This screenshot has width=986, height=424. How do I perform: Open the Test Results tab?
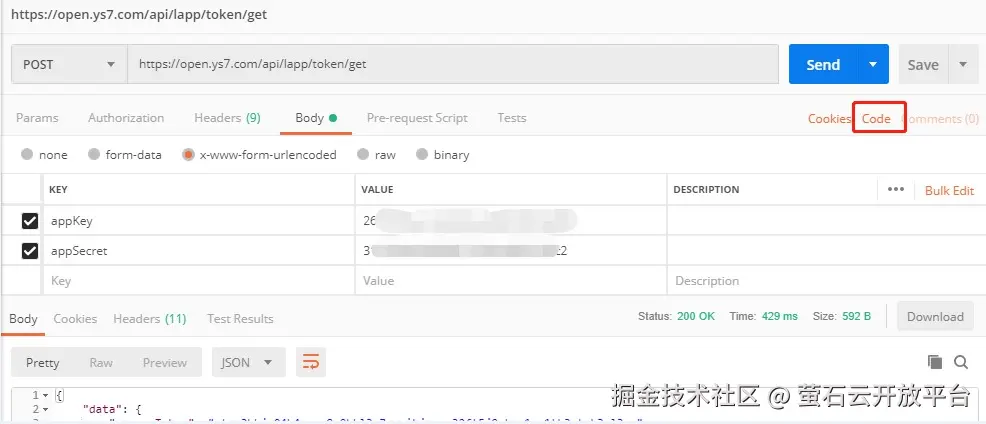coord(240,319)
